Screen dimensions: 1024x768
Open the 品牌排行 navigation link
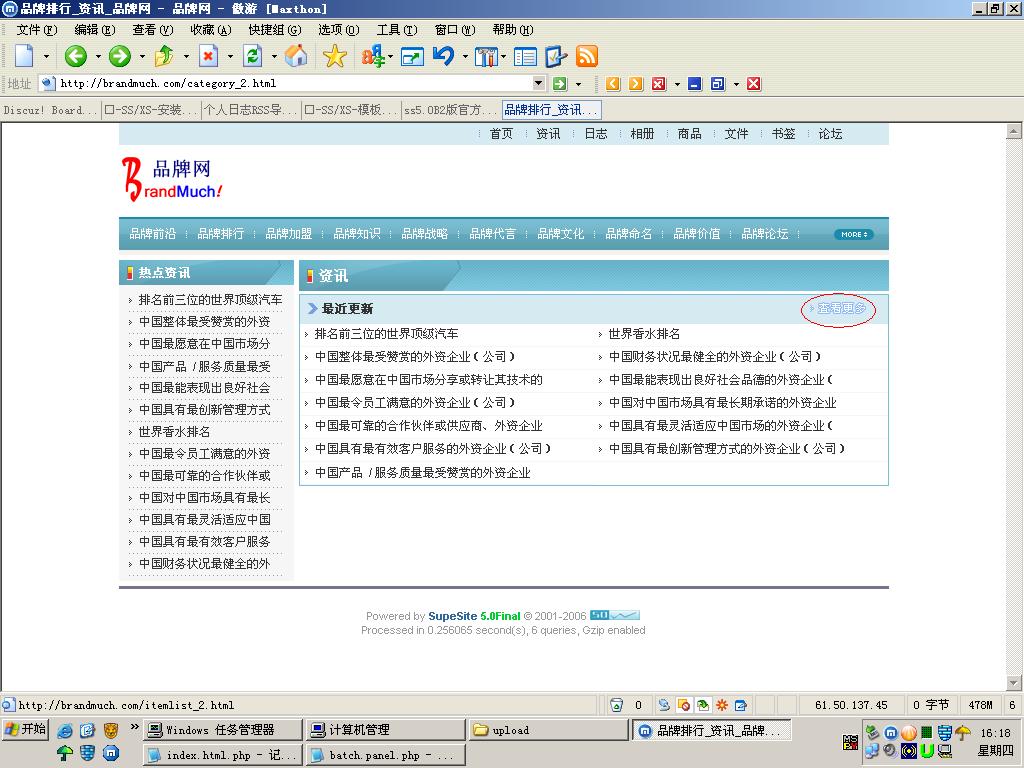click(221, 234)
